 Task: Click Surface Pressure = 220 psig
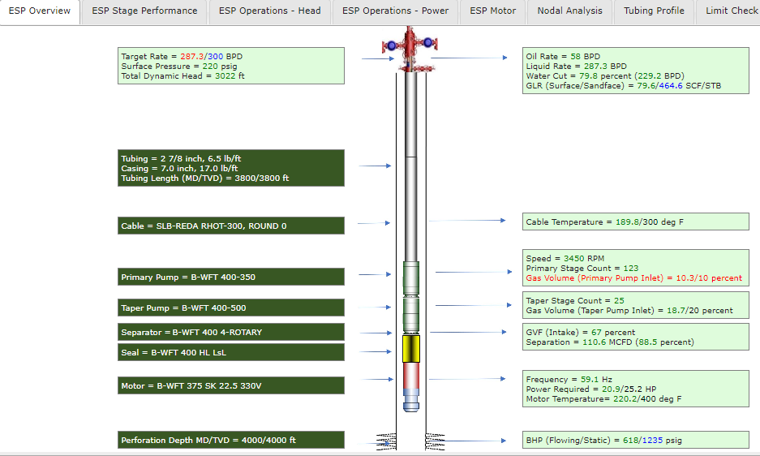point(179,66)
